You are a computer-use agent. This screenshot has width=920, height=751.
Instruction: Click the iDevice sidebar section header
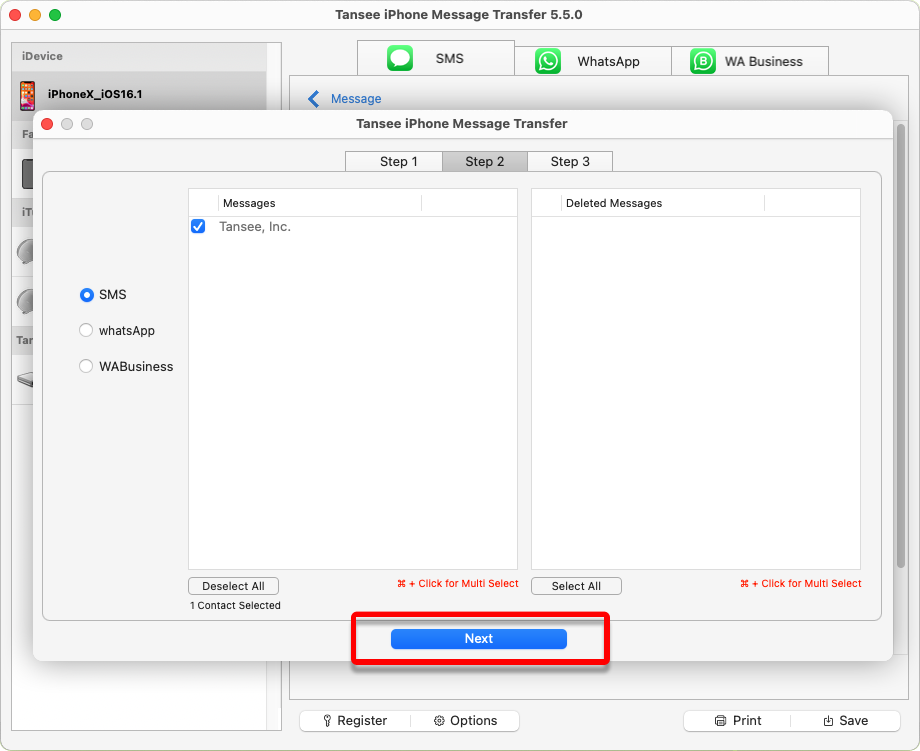[139, 56]
